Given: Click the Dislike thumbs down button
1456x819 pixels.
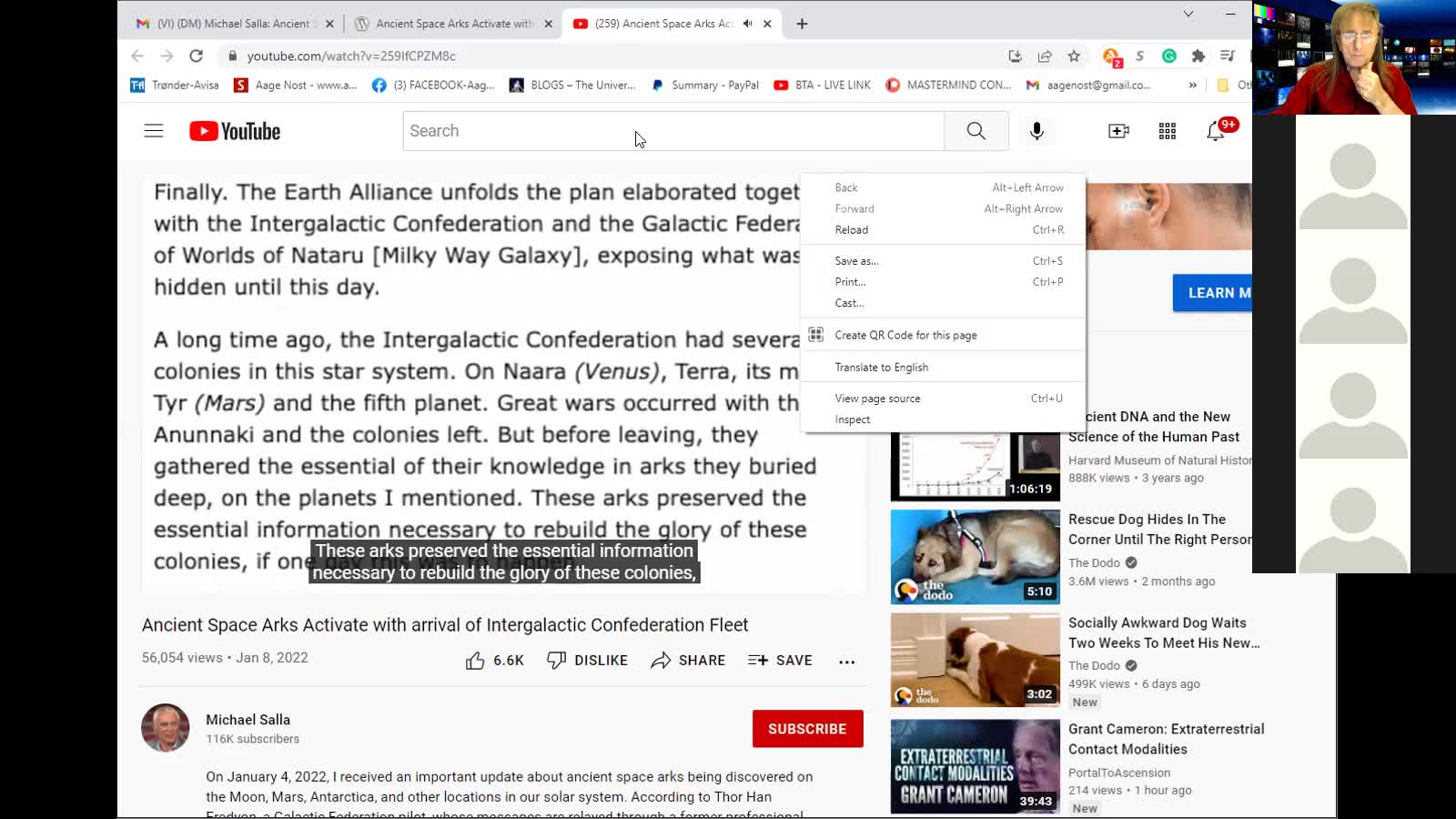Looking at the screenshot, I should click(x=587, y=661).
